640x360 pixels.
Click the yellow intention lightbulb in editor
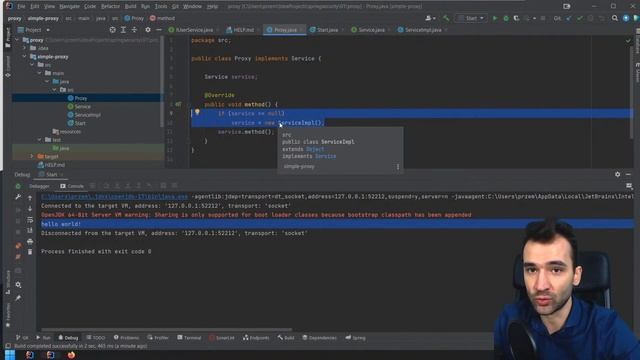point(197,112)
